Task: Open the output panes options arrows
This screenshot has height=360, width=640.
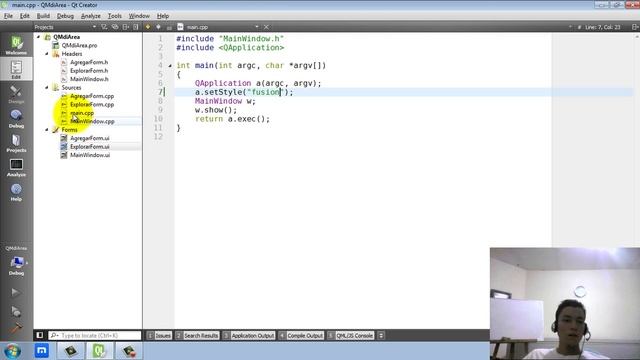Action: coord(381,336)
